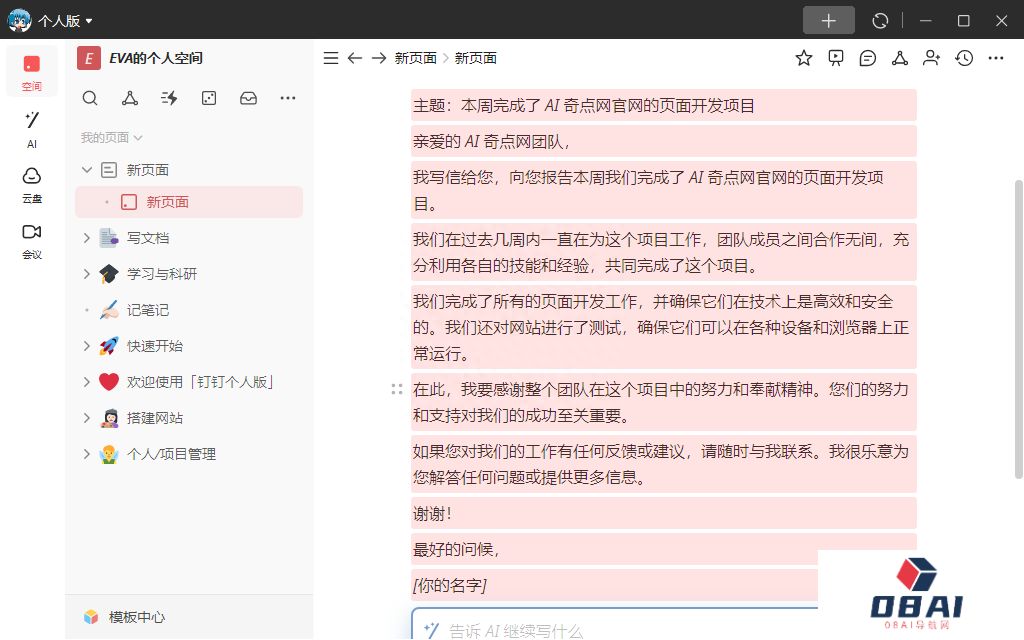Go back with the left arrow
The width and height of the screenshot is (1024, 640).
tap(355, 58)
